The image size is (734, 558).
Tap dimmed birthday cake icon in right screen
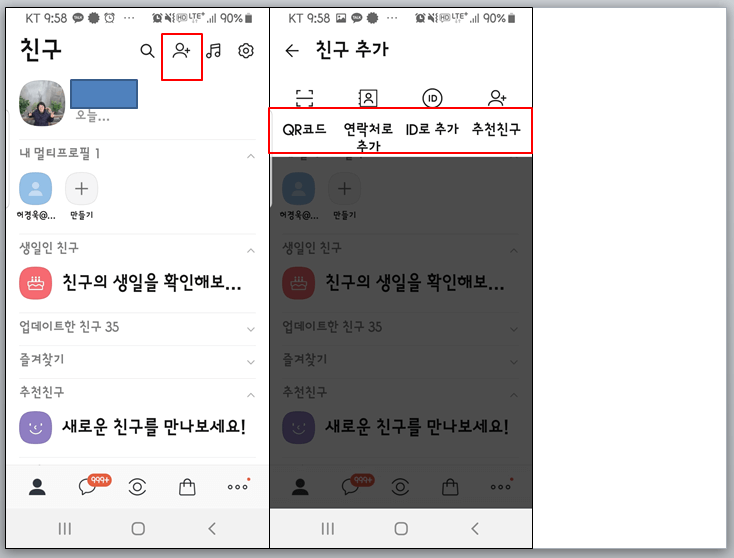299,283
